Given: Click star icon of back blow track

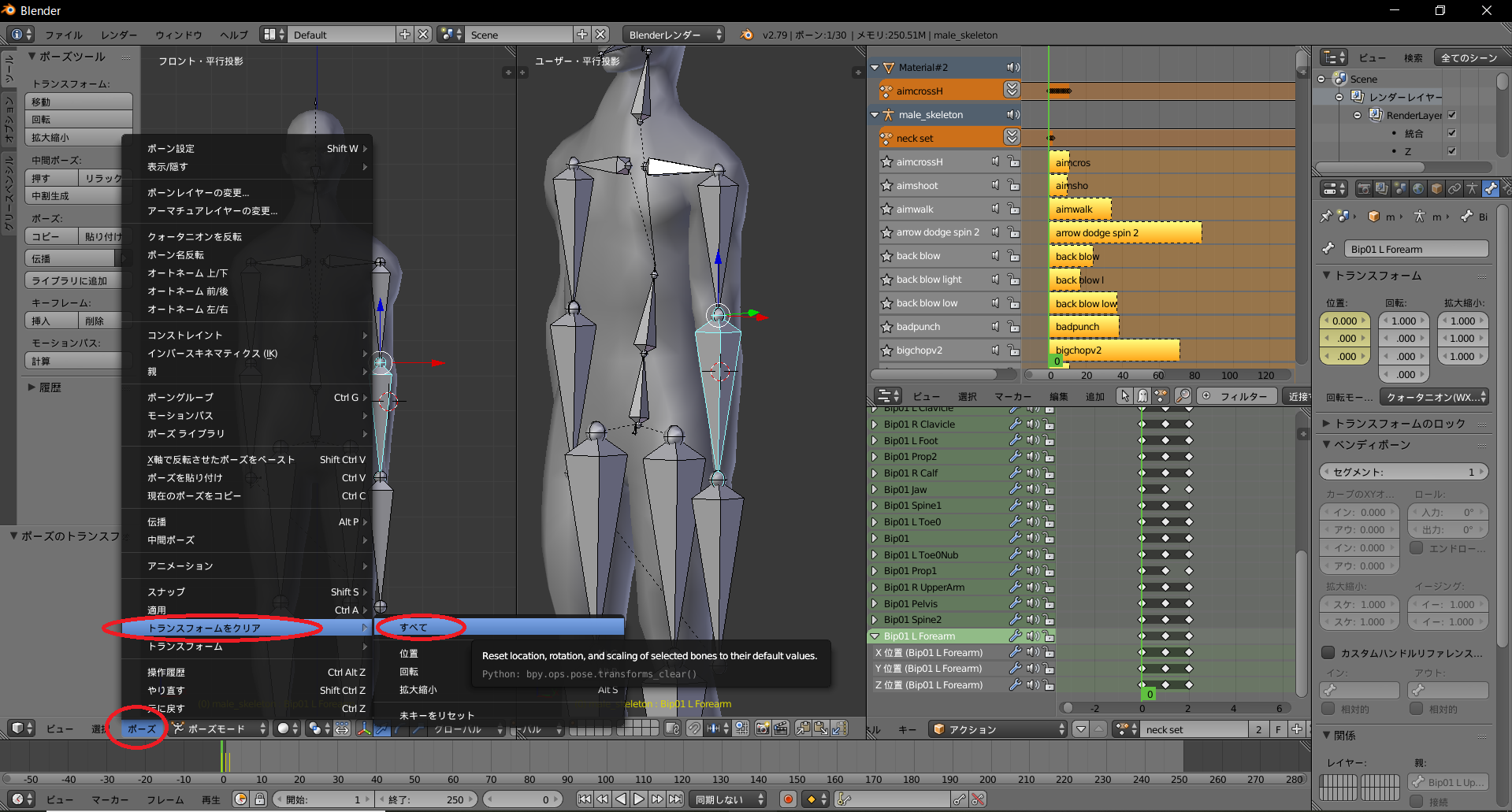Looking at the screenshot, I should pyautogui.click(x=886, y=256).
